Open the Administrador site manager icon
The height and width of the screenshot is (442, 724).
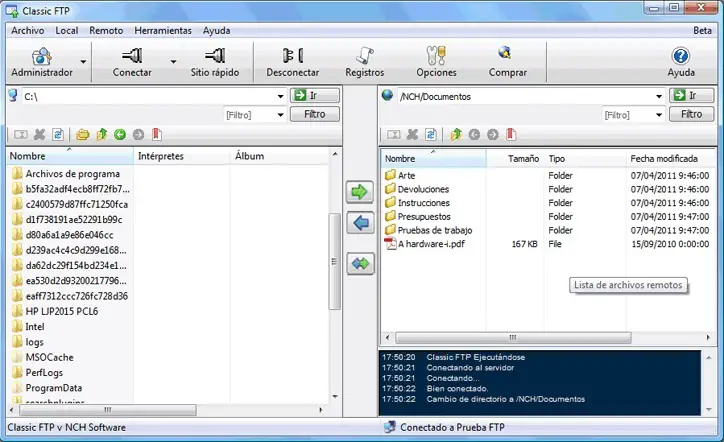coord(41,56)
